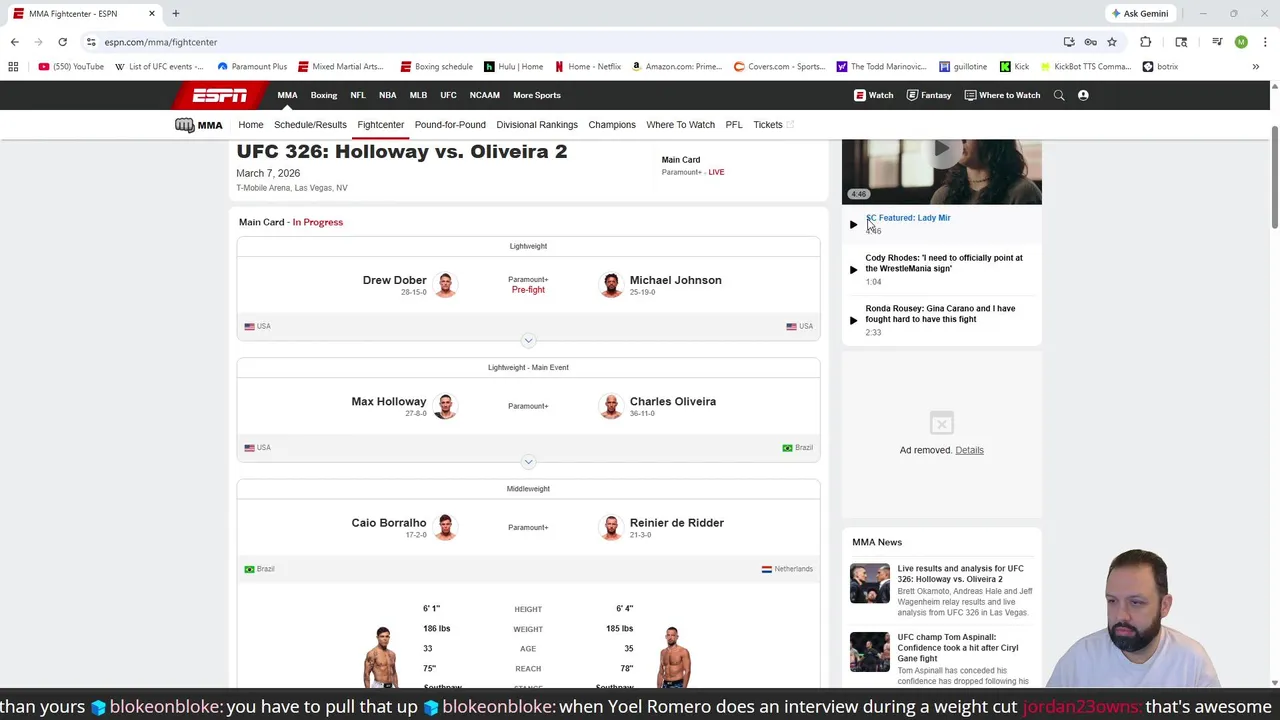The width and height of the screenshot is (1280, 720).
Task: Open the Boxing schedule bookmark
Action: (436, 67)
